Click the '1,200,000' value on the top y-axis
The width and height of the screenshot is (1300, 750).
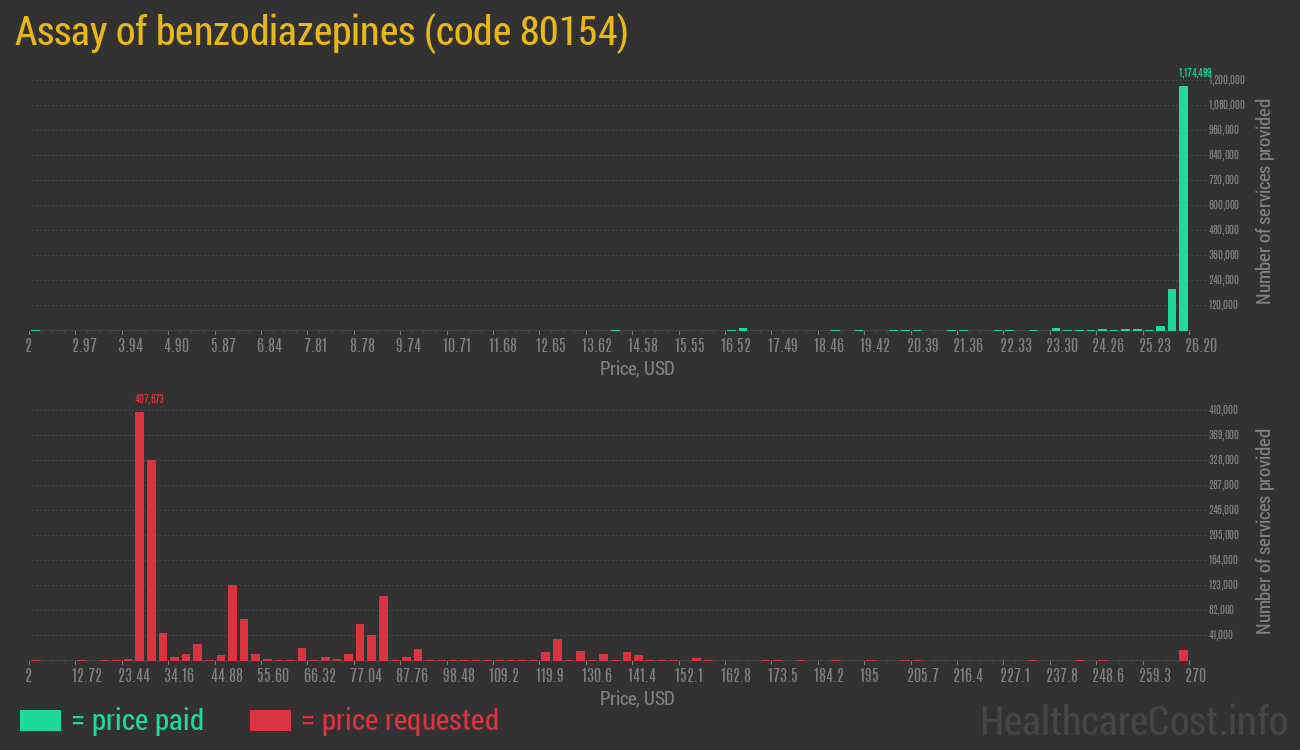click(x=1226, y=79)
